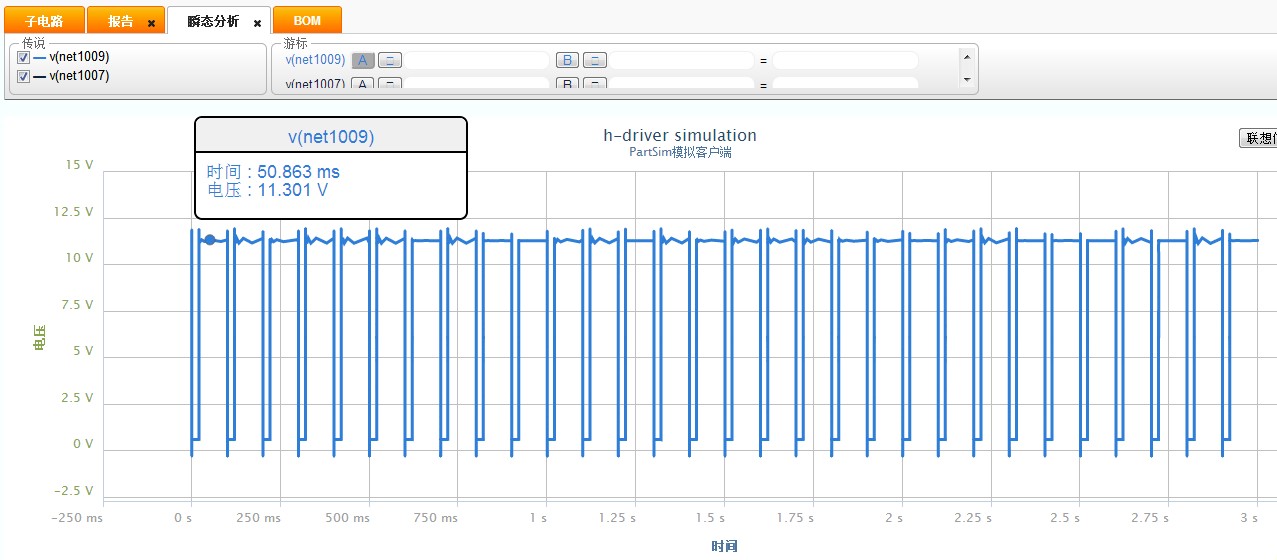Click the 联想 button at the chart's right edge
Screen dimensions: 1277x560
coord(1258,138)
